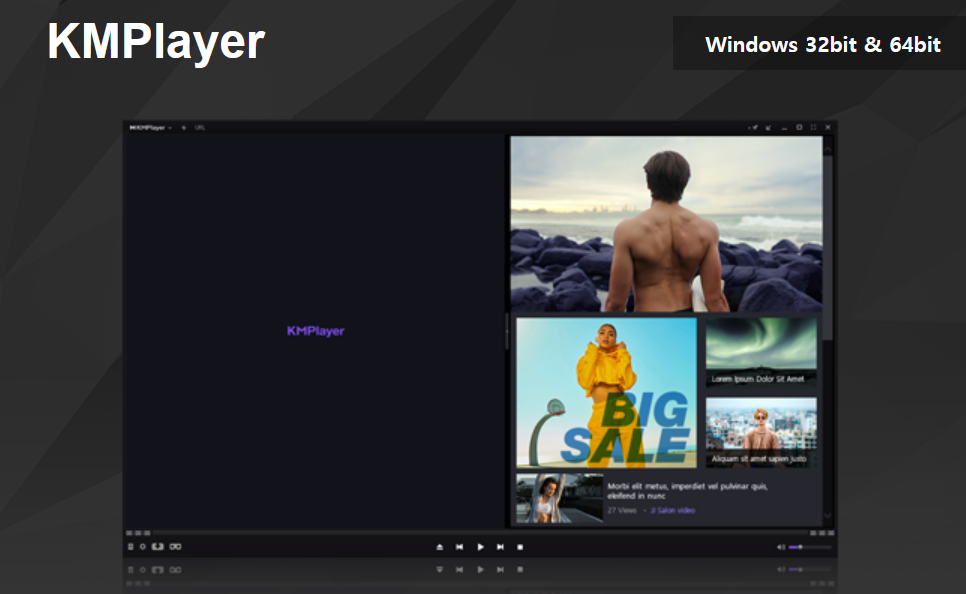
Task: Follow the Salon video link
Action: coord(673,510)
